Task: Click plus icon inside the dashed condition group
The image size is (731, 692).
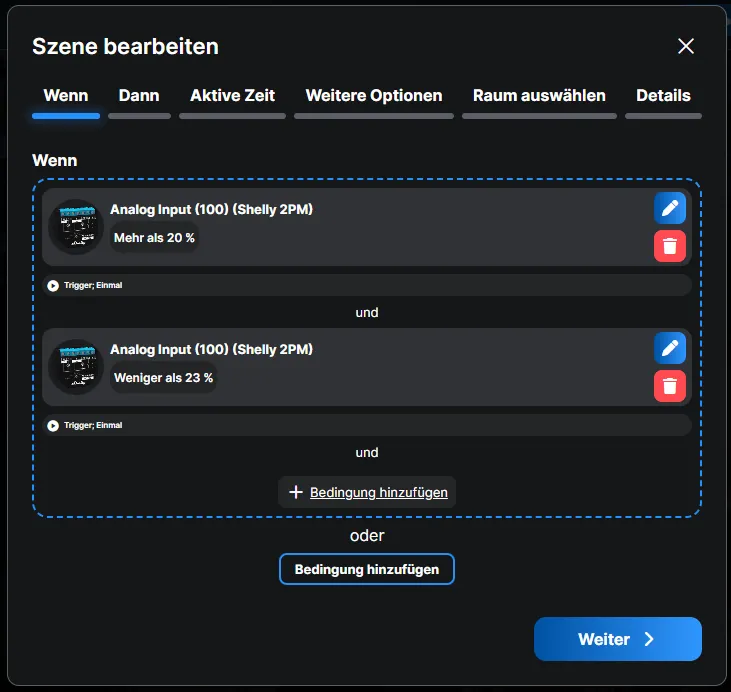Action: pos(295,492)
